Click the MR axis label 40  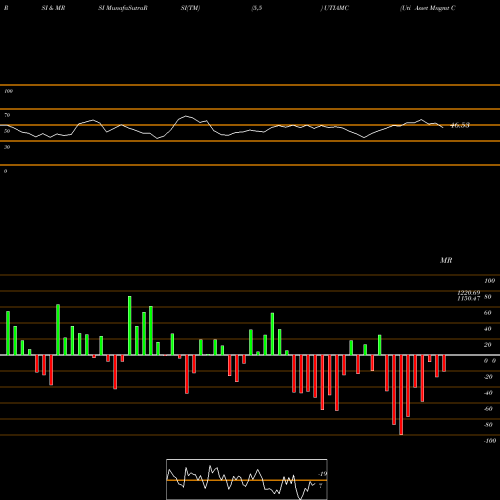[x=487, y=329]
